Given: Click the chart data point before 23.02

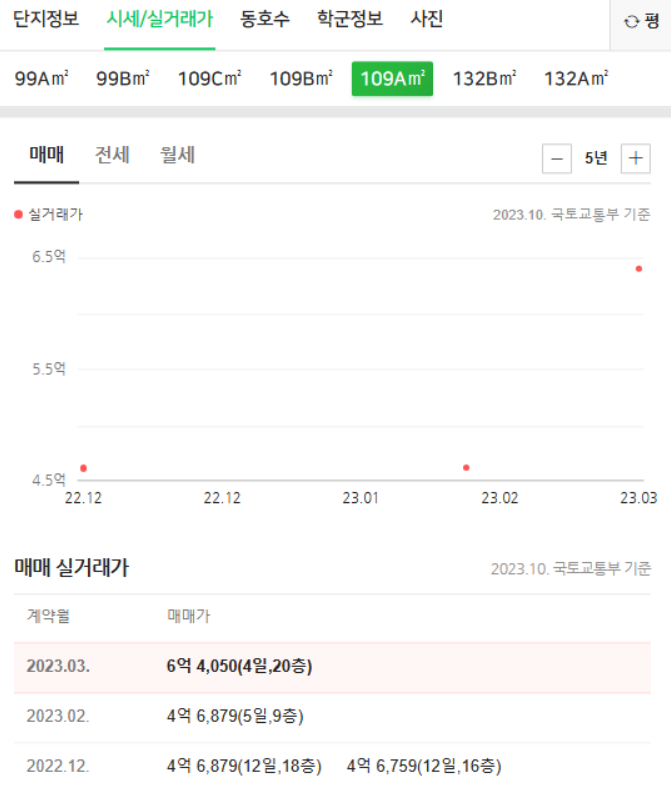Looking at the screenshot, I should 466,468.
